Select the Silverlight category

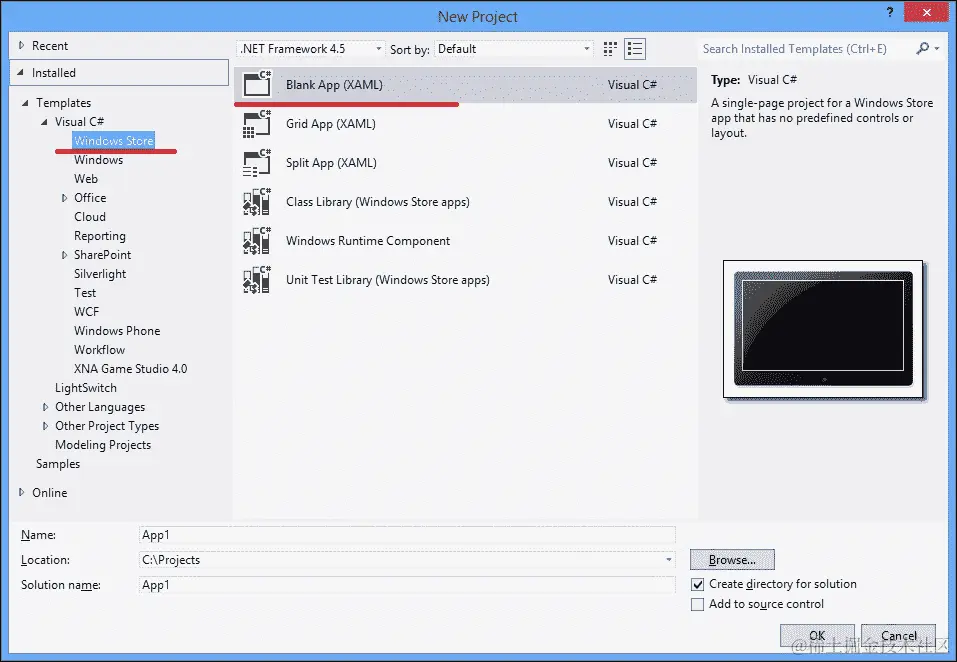coord(99,274)
